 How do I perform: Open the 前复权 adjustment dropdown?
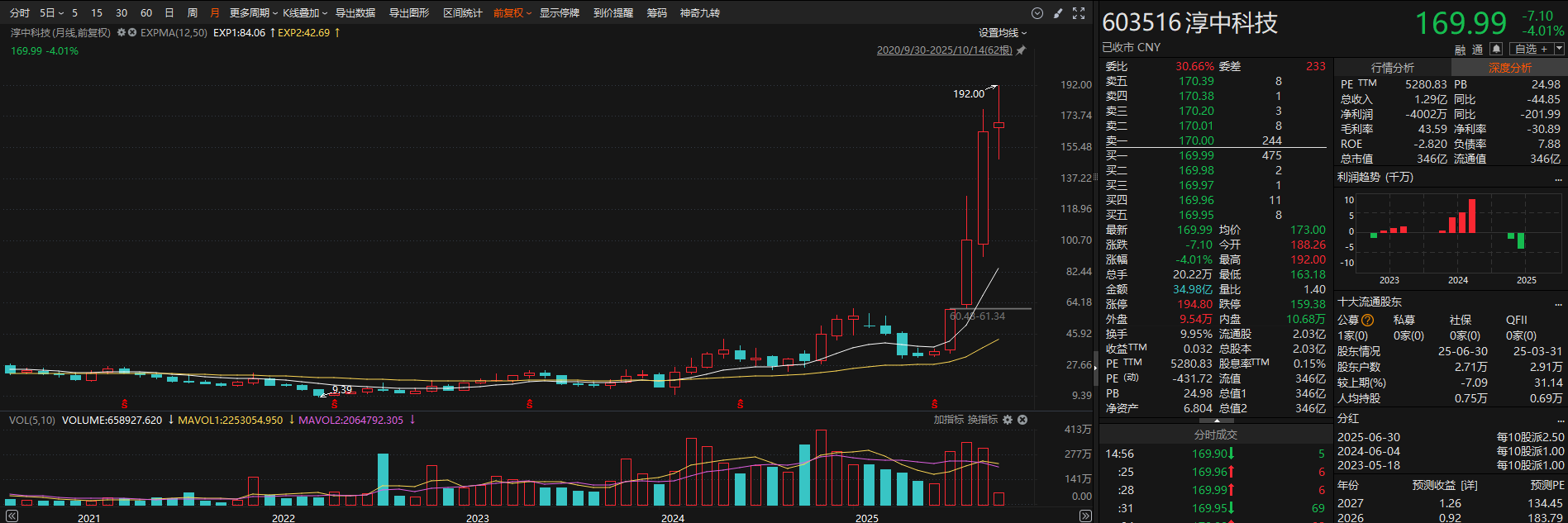tap(512, 13)
